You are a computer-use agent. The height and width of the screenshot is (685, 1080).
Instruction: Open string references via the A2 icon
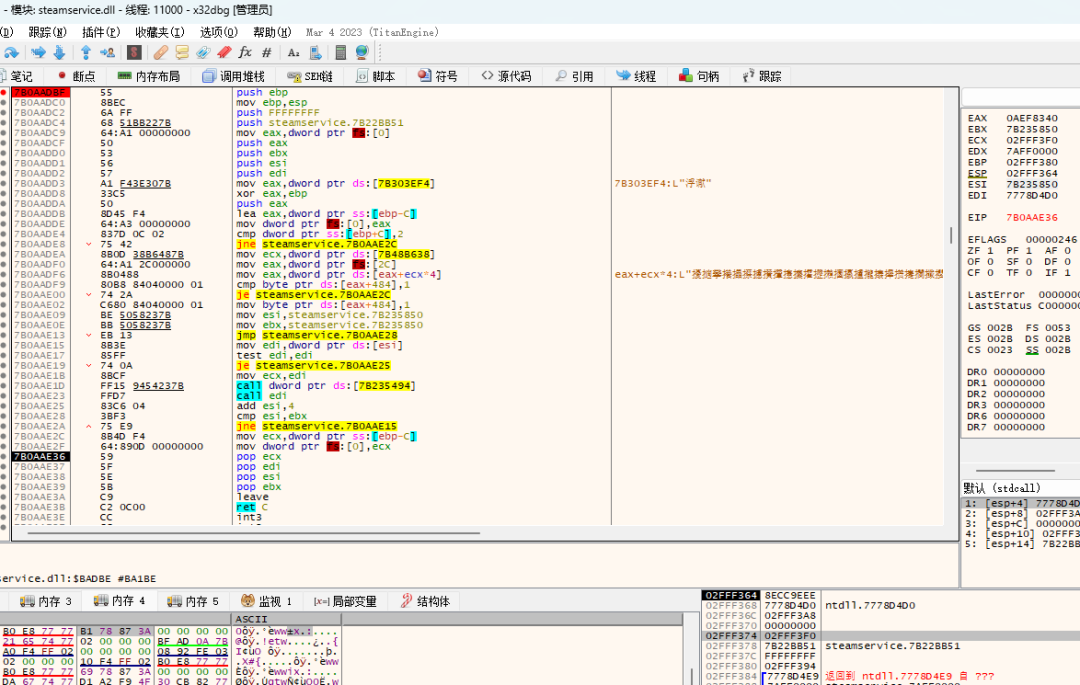tap(293, 52)
